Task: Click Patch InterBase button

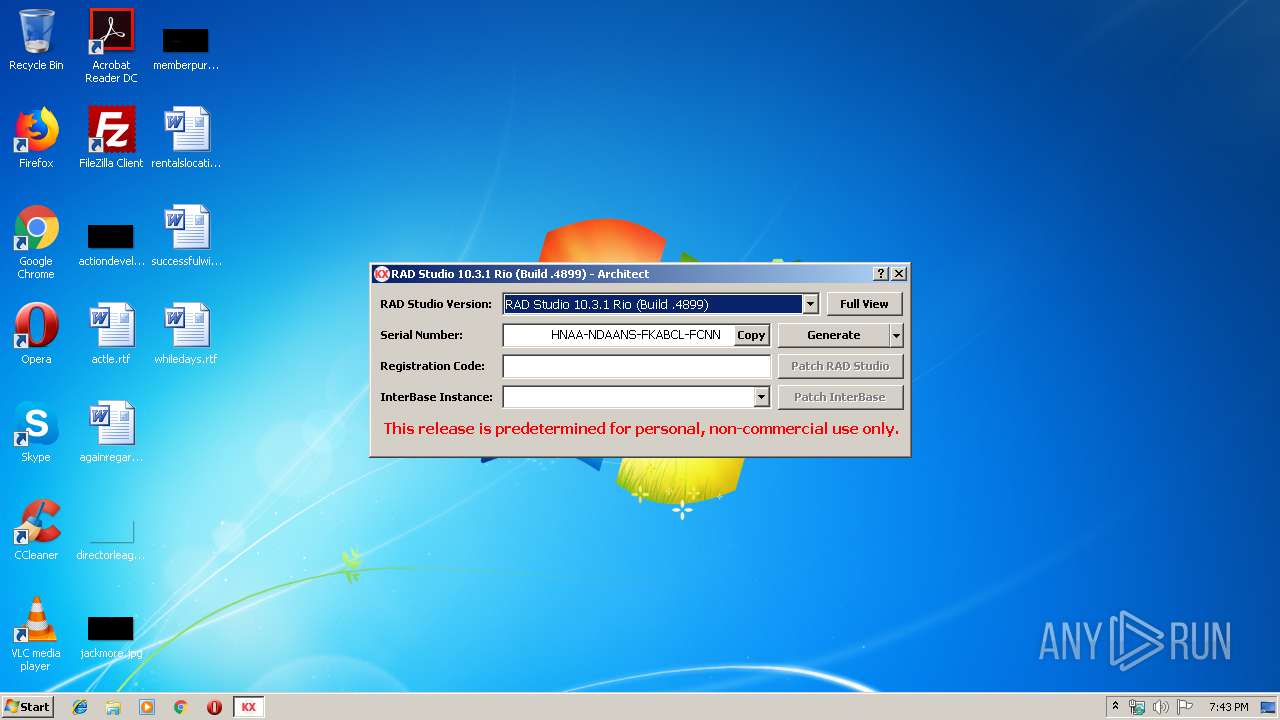Action: click(840, 397)
